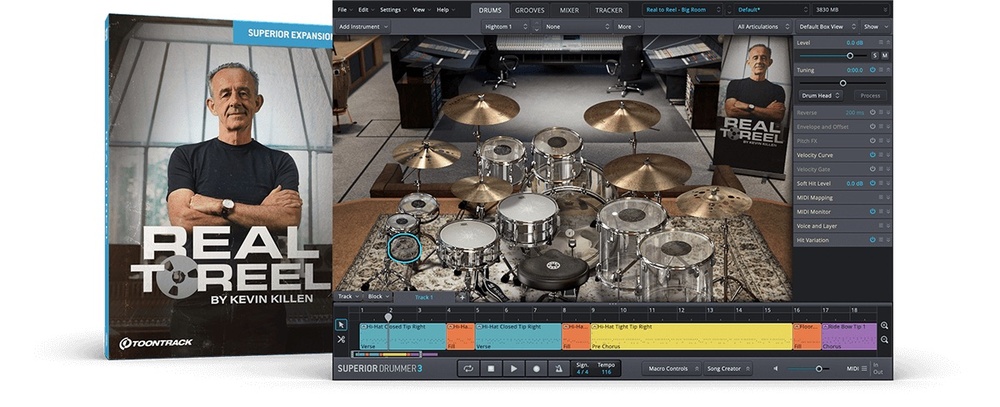Open the Show dropdown
The image size is (1000, 407).
[875, 27]
